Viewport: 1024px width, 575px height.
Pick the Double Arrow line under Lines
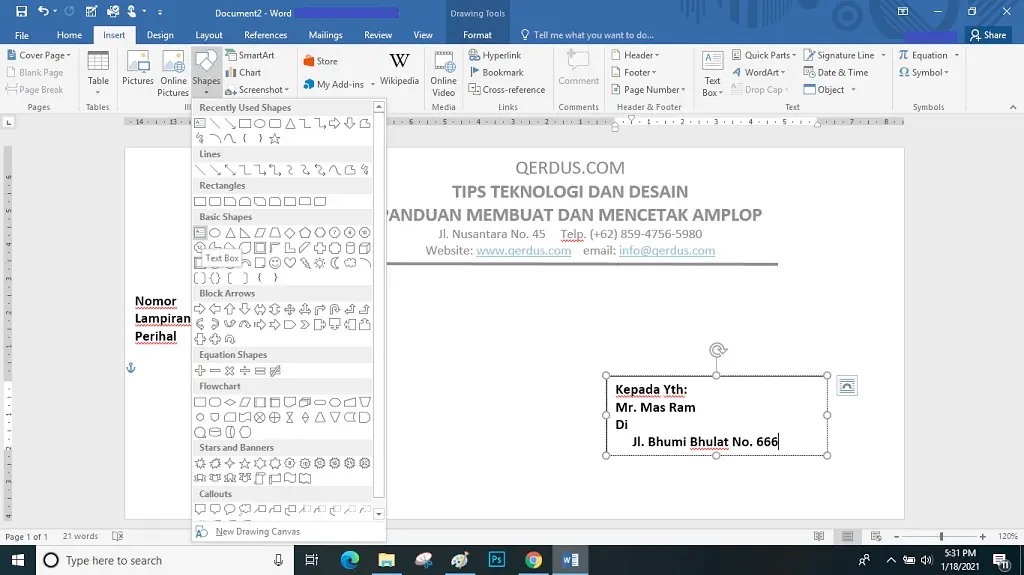[x=230, y=170]
